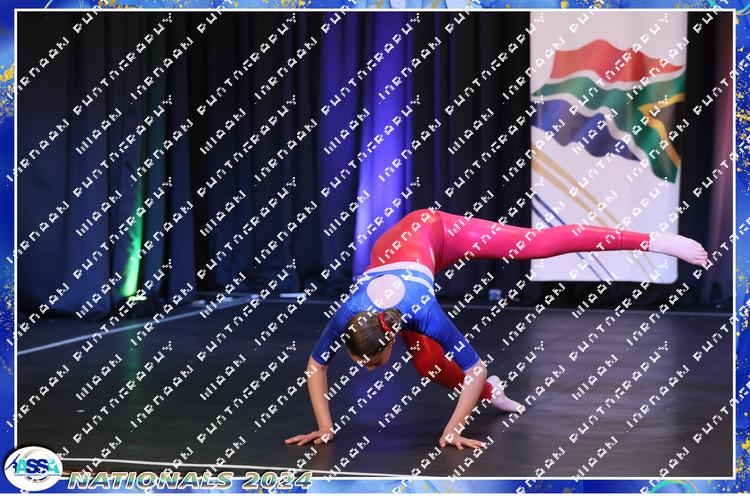The width and height of the screenshot is (750, 500).
Task: Click the South African flag banner
Action: 608,147
